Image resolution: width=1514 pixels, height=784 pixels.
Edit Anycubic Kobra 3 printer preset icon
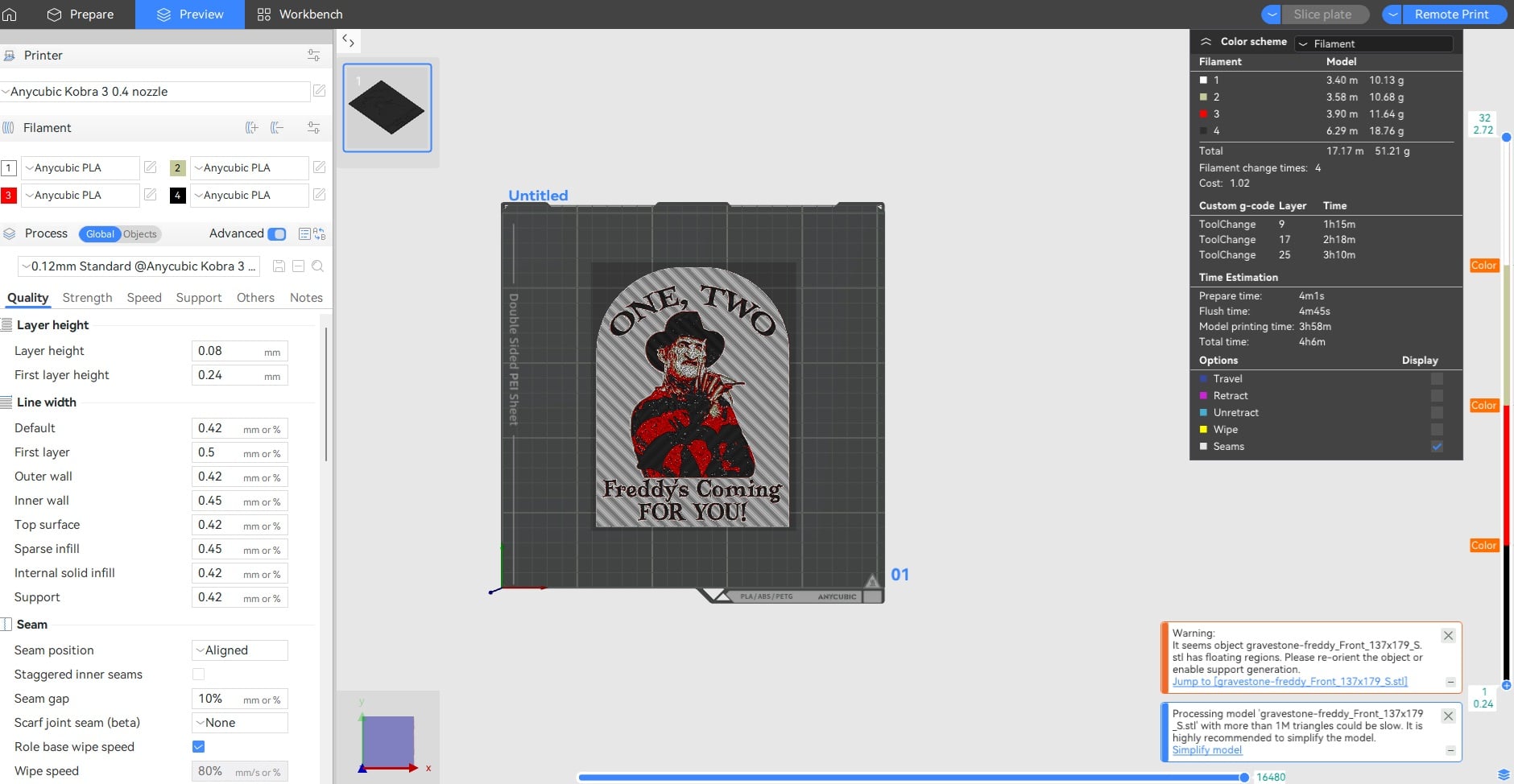coord(320,91)
